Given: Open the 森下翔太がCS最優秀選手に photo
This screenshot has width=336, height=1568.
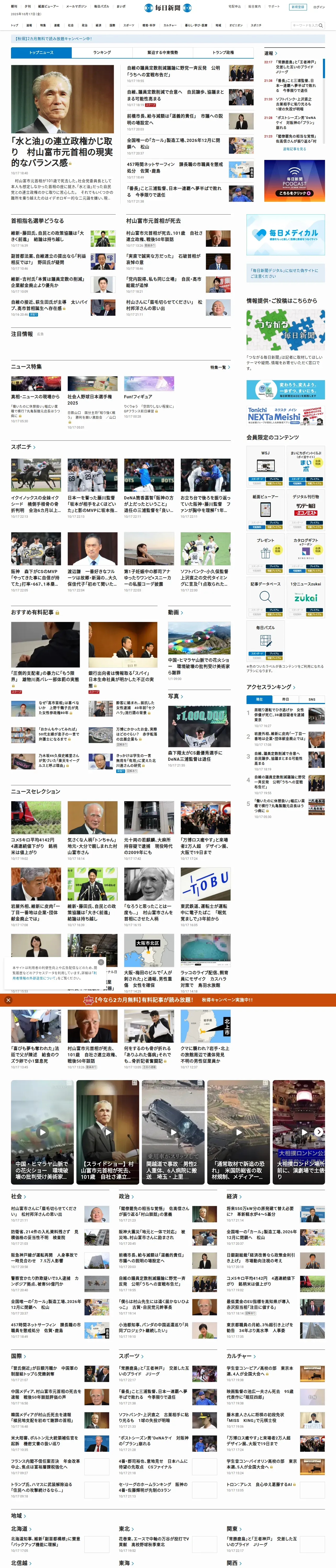Looking at the screenshot, I should [199, 726].
